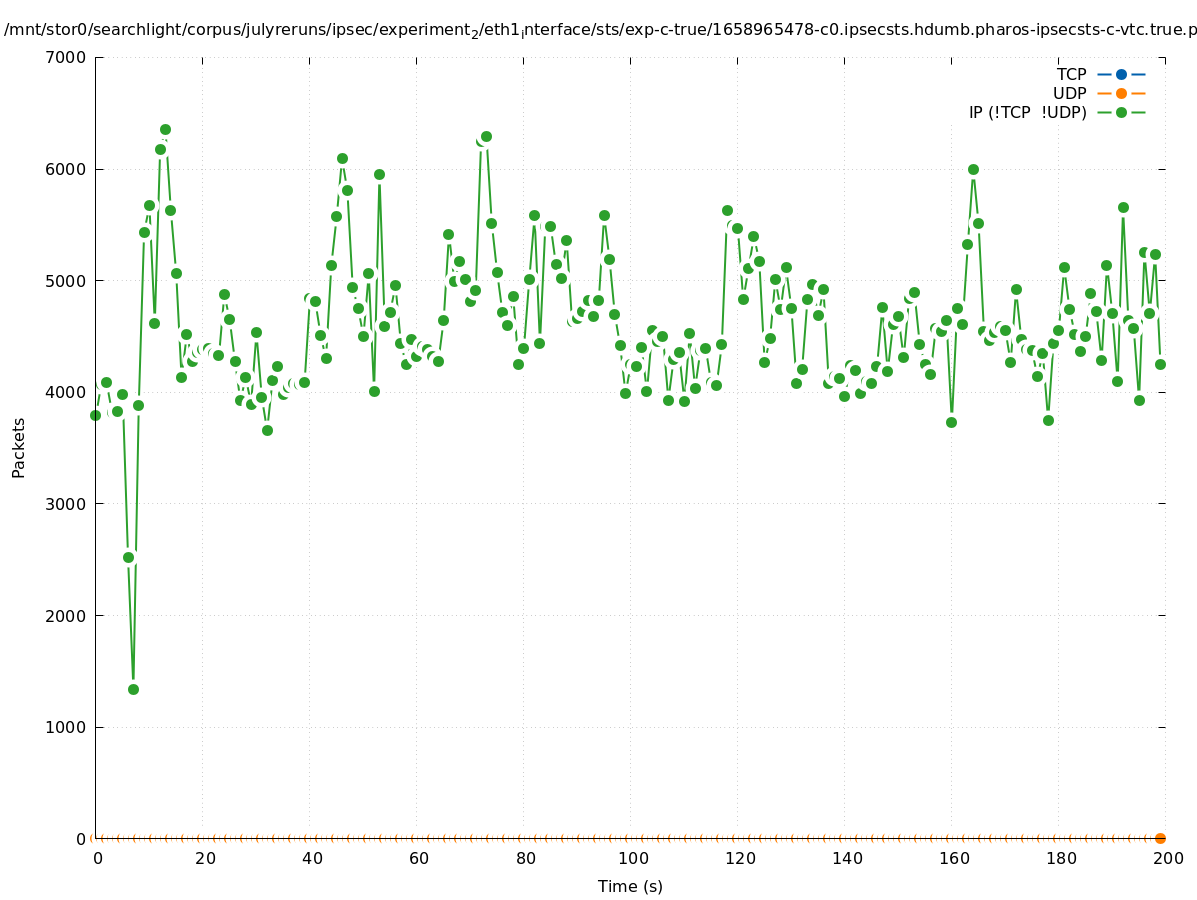The width and height of the screenshot is (1197, 900).
Task: Click the Time (s) x-axis label
Action: click(630, 886)
